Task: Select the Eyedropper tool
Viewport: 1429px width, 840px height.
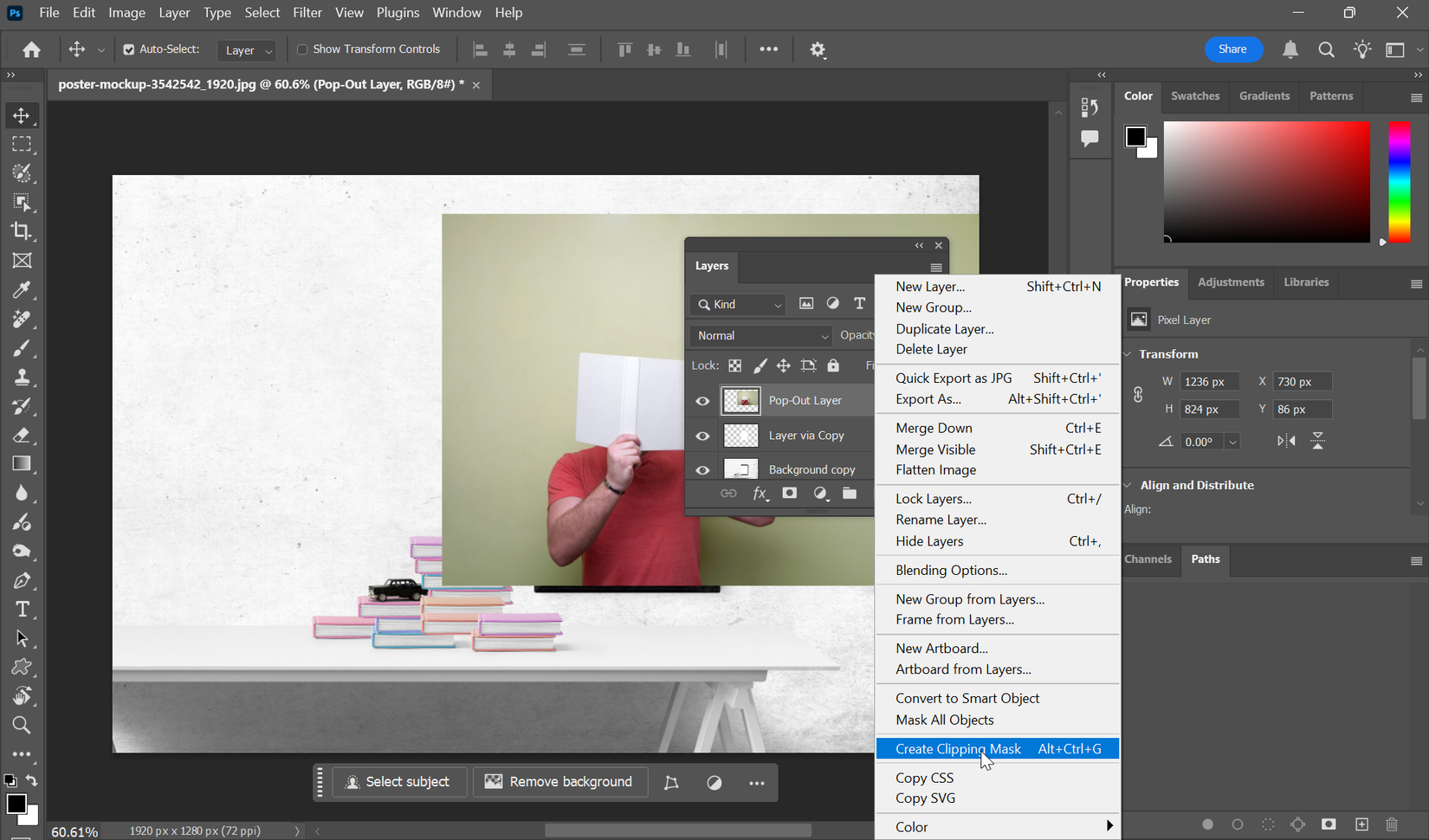Action: pos(23,289)
